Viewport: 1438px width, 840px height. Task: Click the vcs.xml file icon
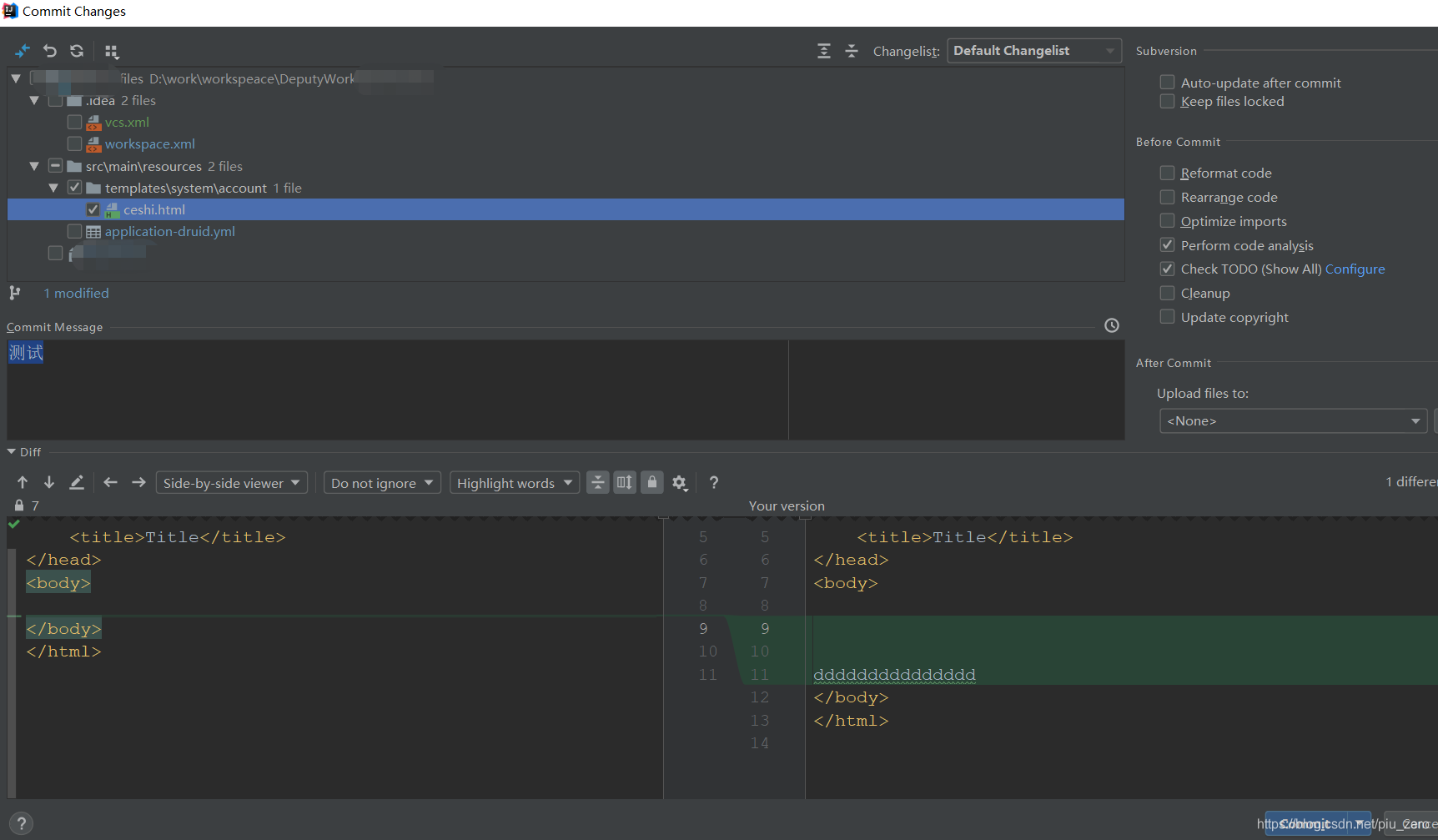pyautogui.click(x=93, y=123)
